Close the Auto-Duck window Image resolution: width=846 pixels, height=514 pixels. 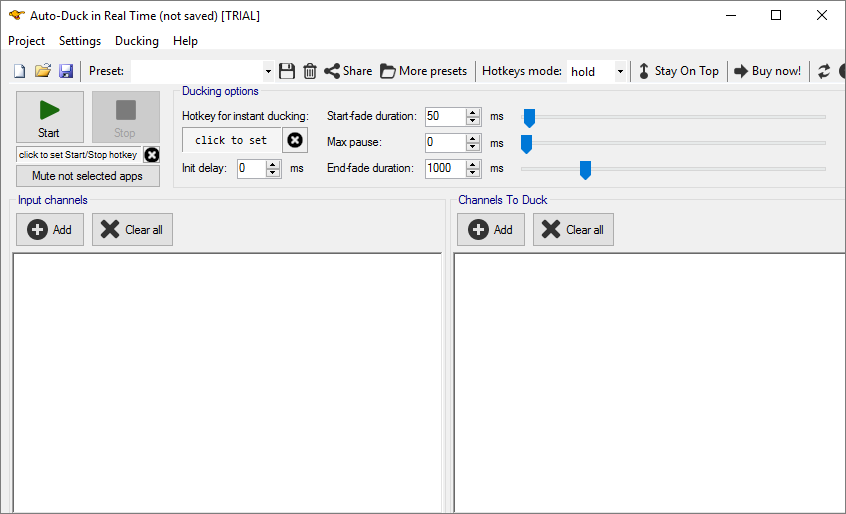(x=822, y=15)
